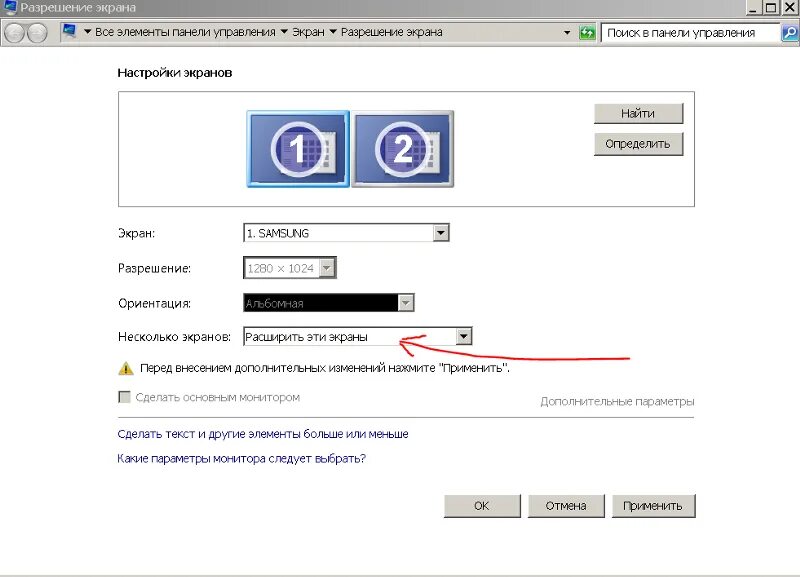The image size is (800, 577).
Task: Select monitor 2 thumbnail
Action: [403, 149]
